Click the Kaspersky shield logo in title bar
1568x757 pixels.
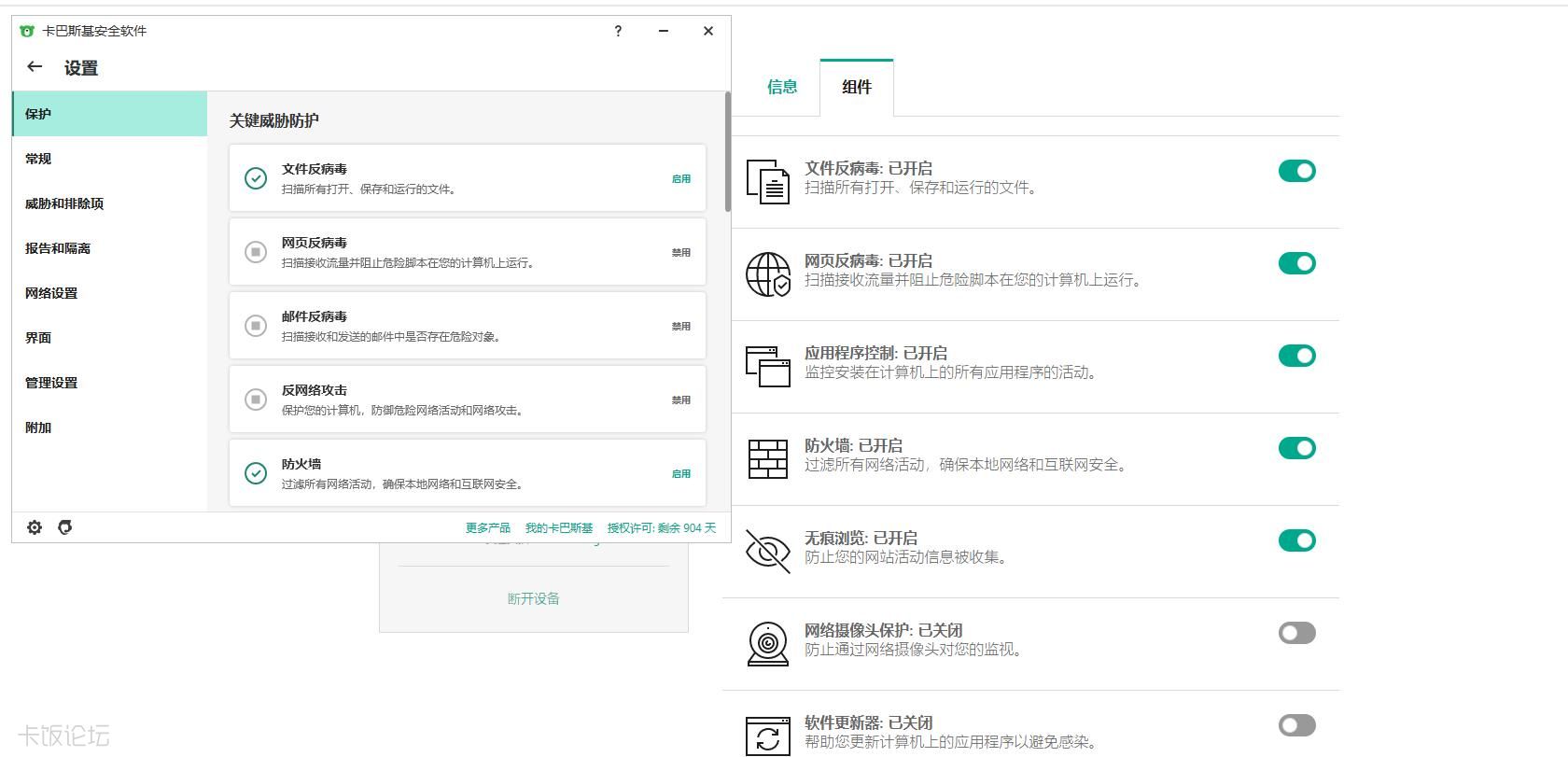pos(27,31)
